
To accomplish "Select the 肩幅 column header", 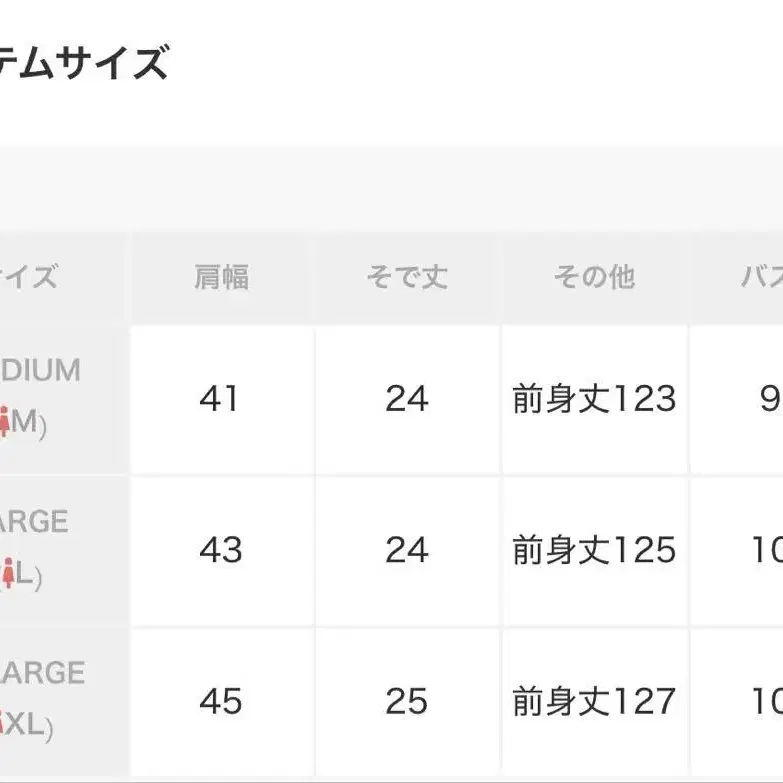I will pyautogui.click(x=222, y=277).
